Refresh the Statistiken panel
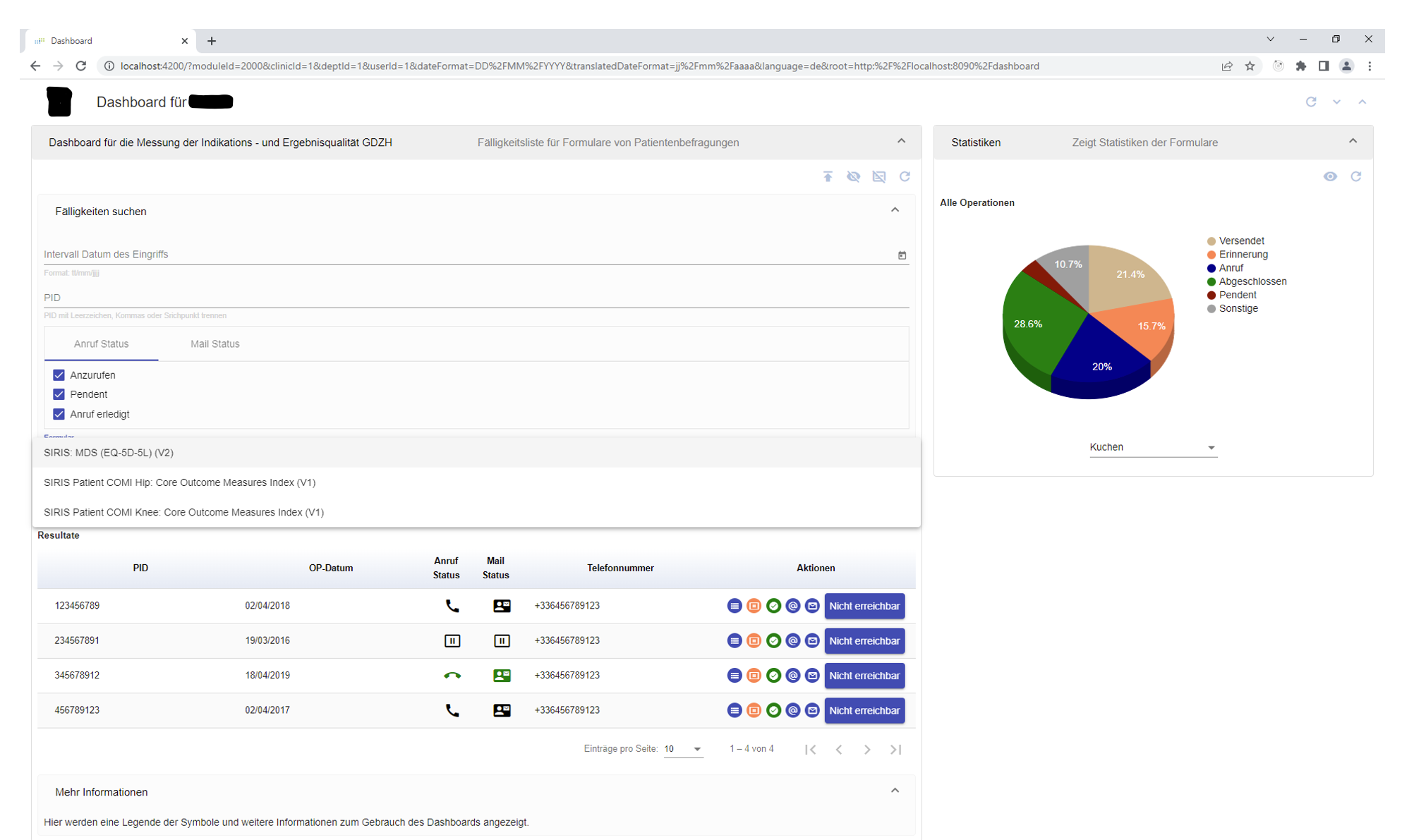 click(x=1355, y=176)
